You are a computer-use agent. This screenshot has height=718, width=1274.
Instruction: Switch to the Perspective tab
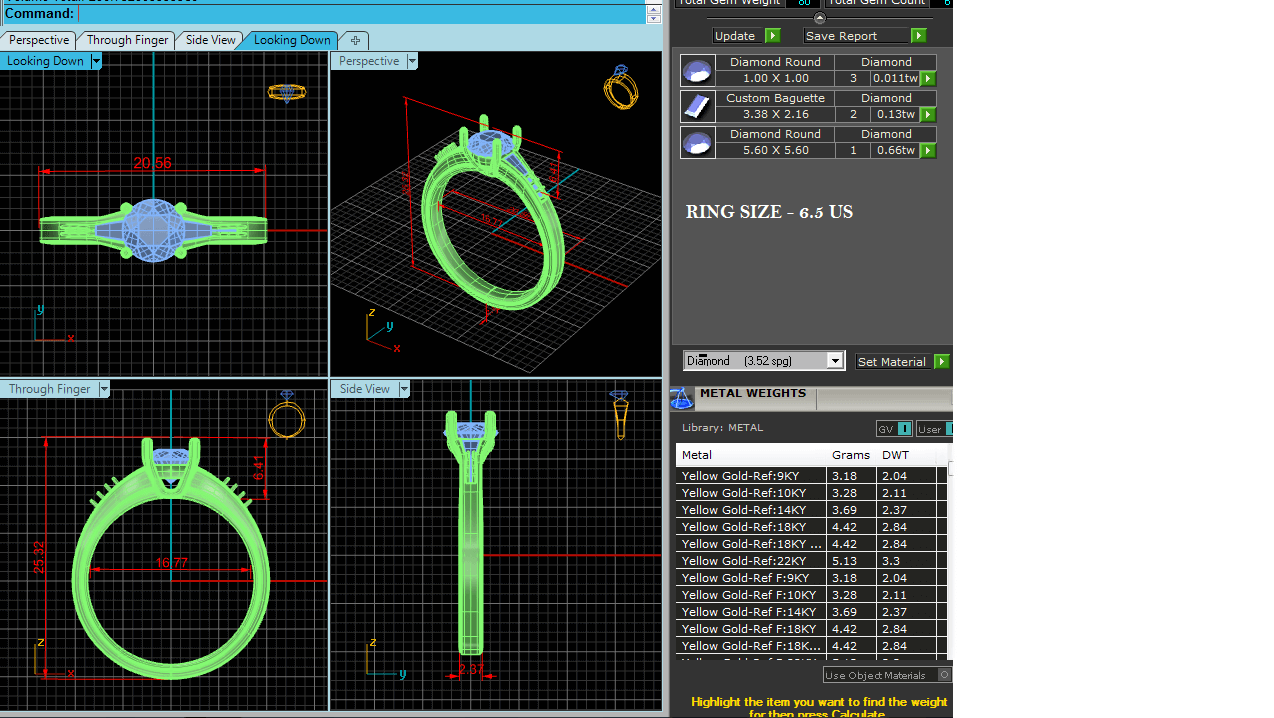pos(39,40)
